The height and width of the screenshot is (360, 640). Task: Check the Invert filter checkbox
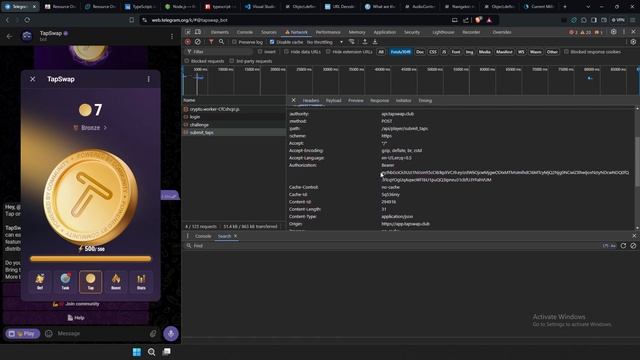[x=260, y=52]
